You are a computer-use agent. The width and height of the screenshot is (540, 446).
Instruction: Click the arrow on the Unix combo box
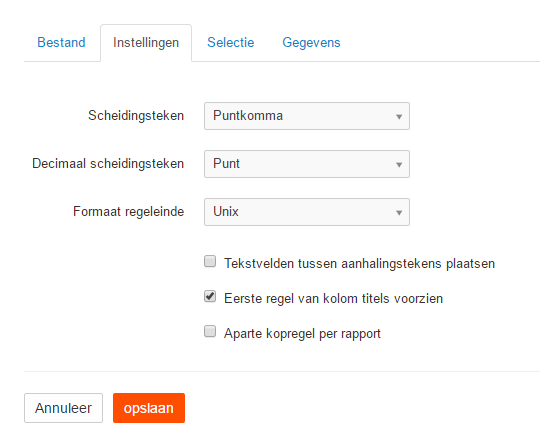point(399,212)
